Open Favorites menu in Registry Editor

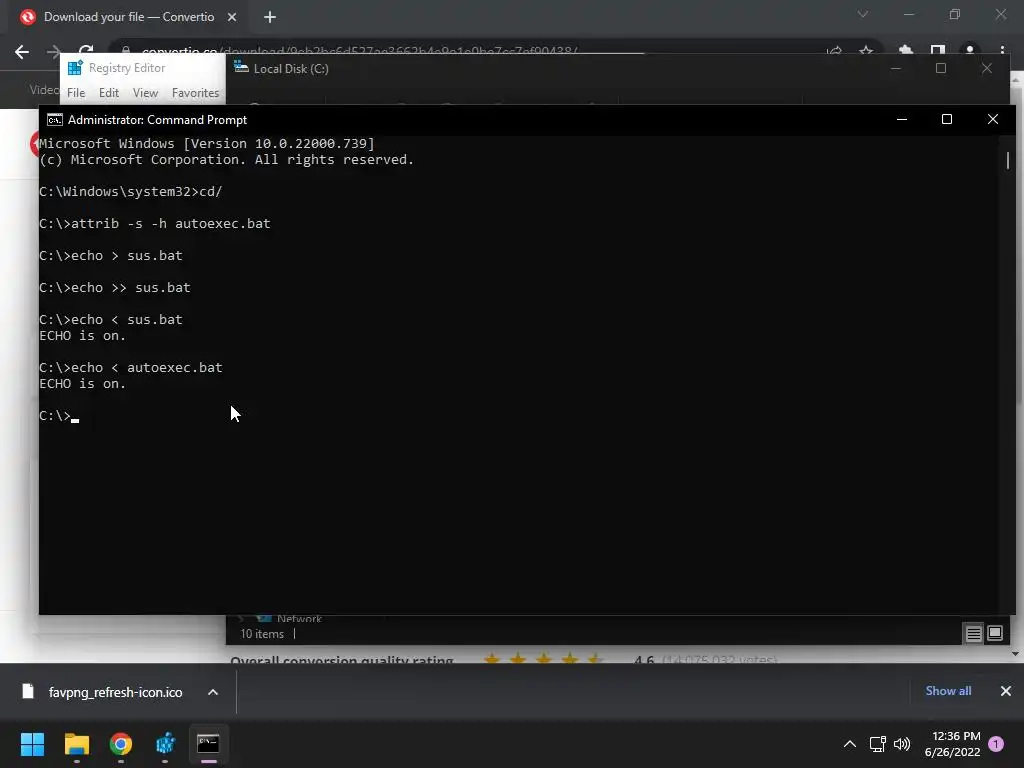[x=195, y=93]
